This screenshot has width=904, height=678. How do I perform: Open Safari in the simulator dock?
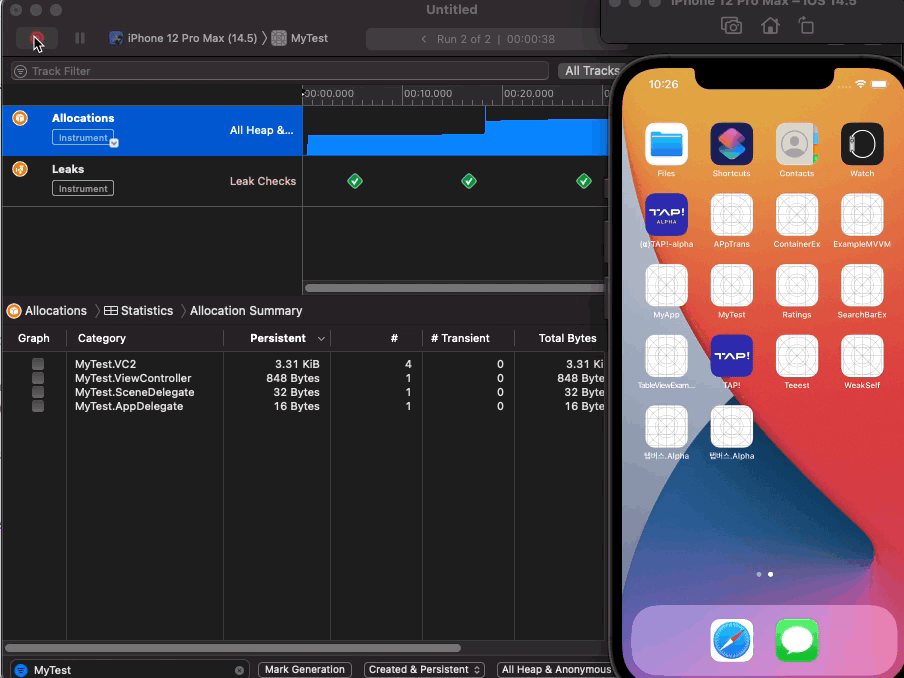click(x=732, y=641)
